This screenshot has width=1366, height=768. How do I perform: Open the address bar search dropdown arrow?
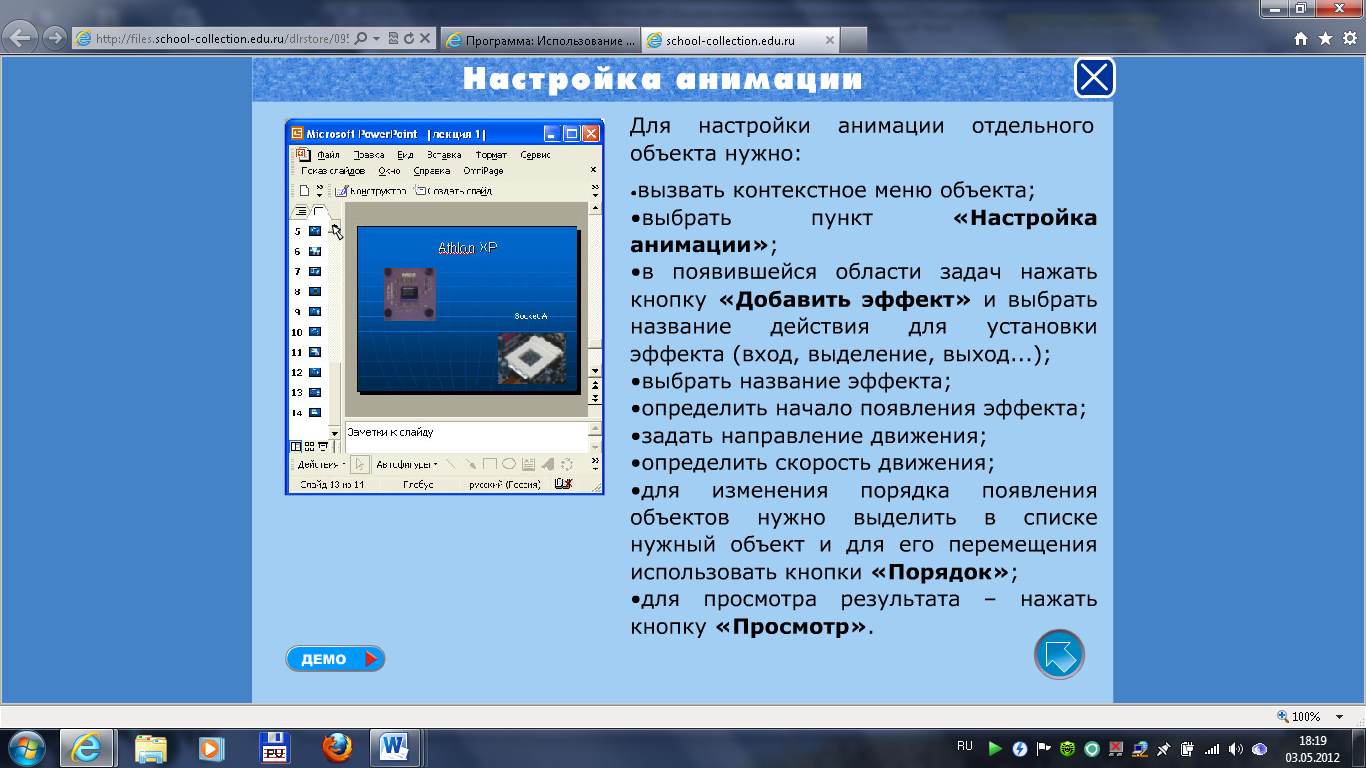click(376, 39)
